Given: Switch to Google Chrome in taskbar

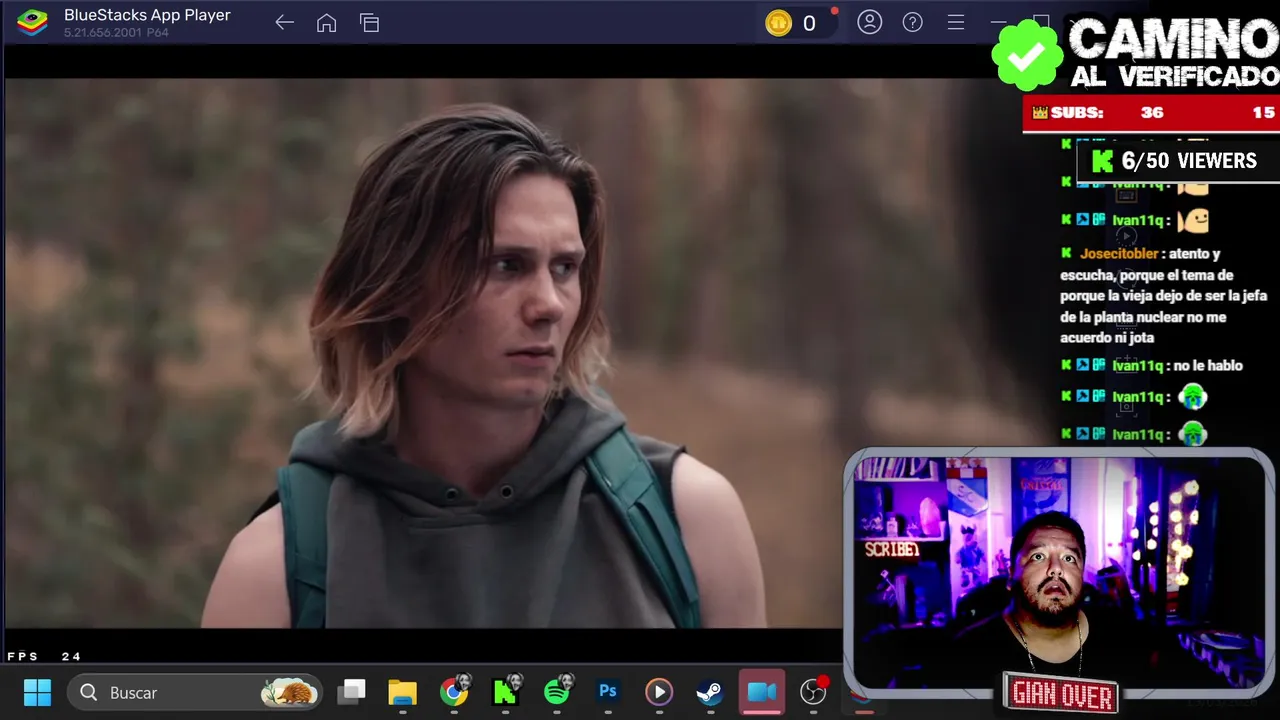Looking at the screenshot, I should 454,692.
